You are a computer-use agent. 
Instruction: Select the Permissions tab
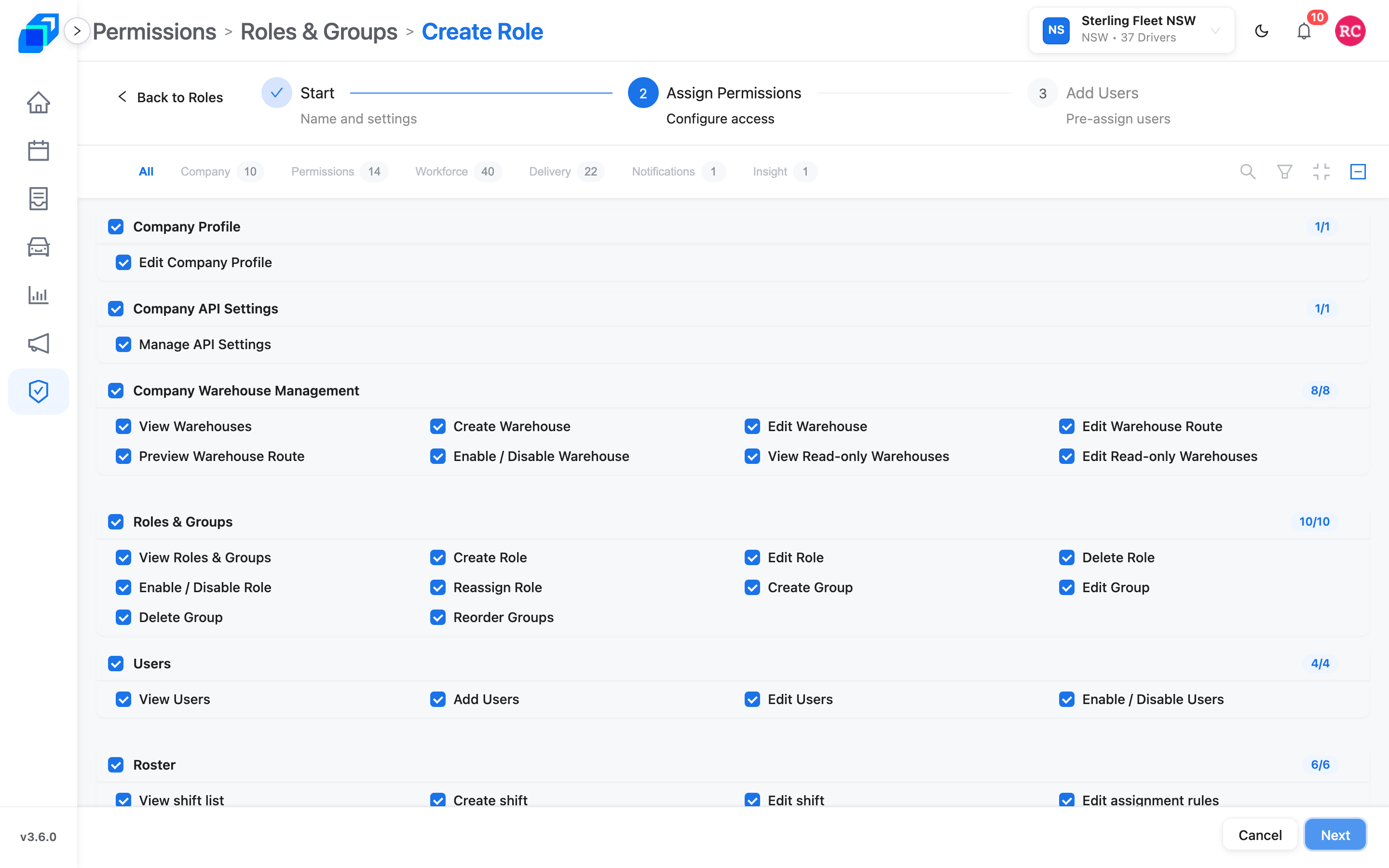tap(339, 172)
